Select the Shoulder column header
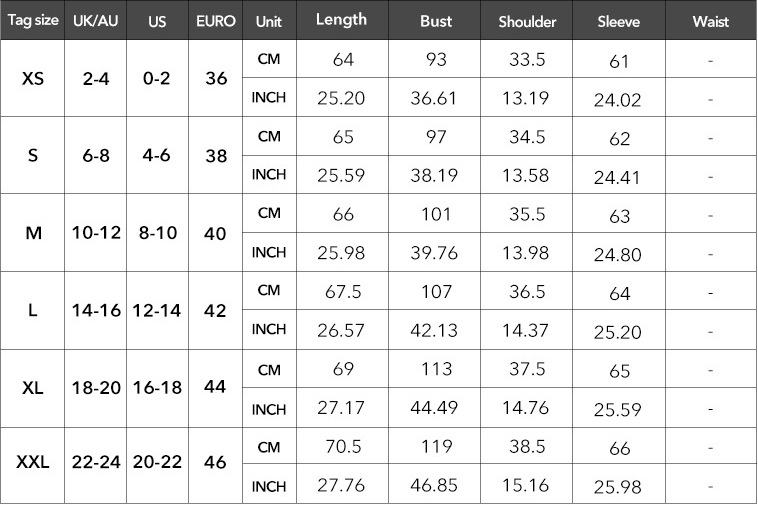This screenshot has height=505, width=758. 527,21
